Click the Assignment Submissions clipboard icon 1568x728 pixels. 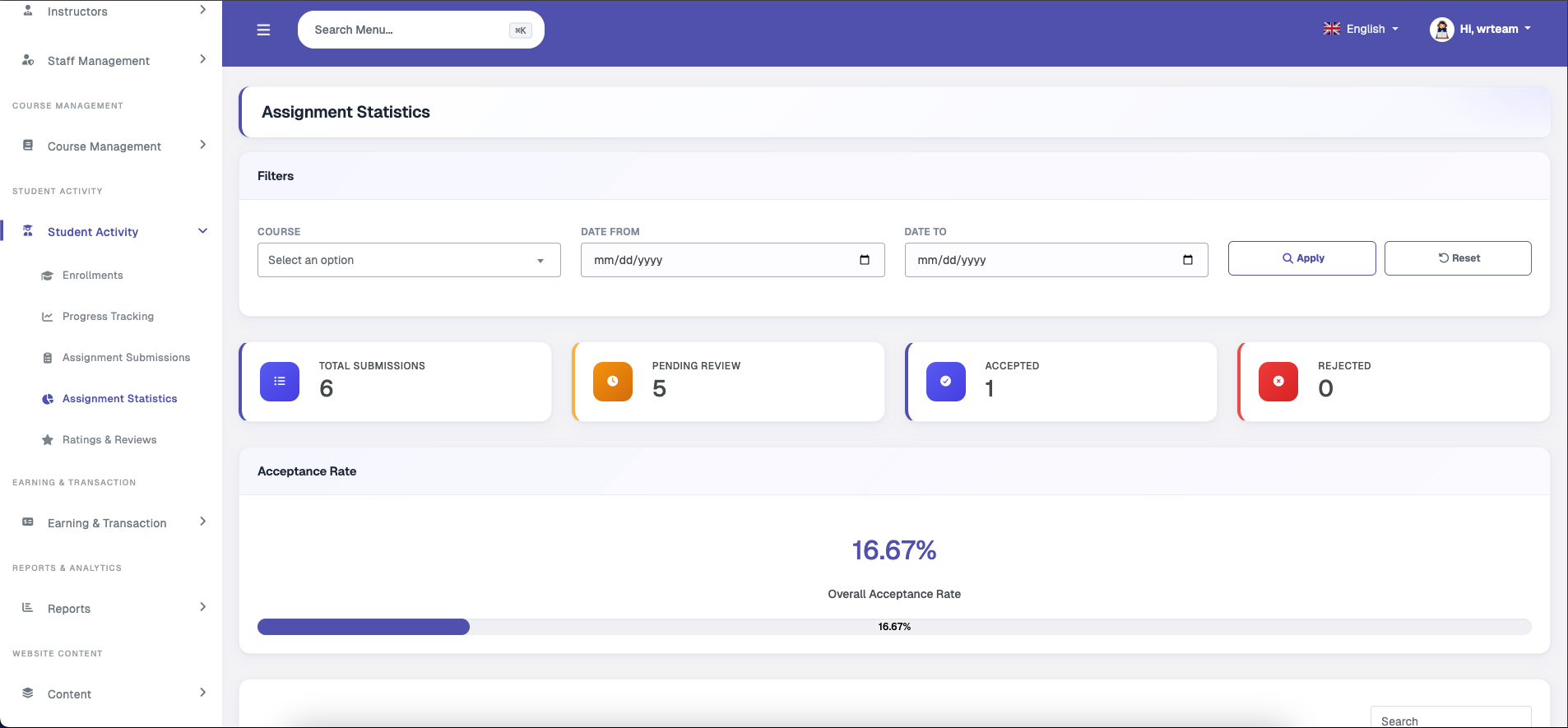tap(48, 358)
